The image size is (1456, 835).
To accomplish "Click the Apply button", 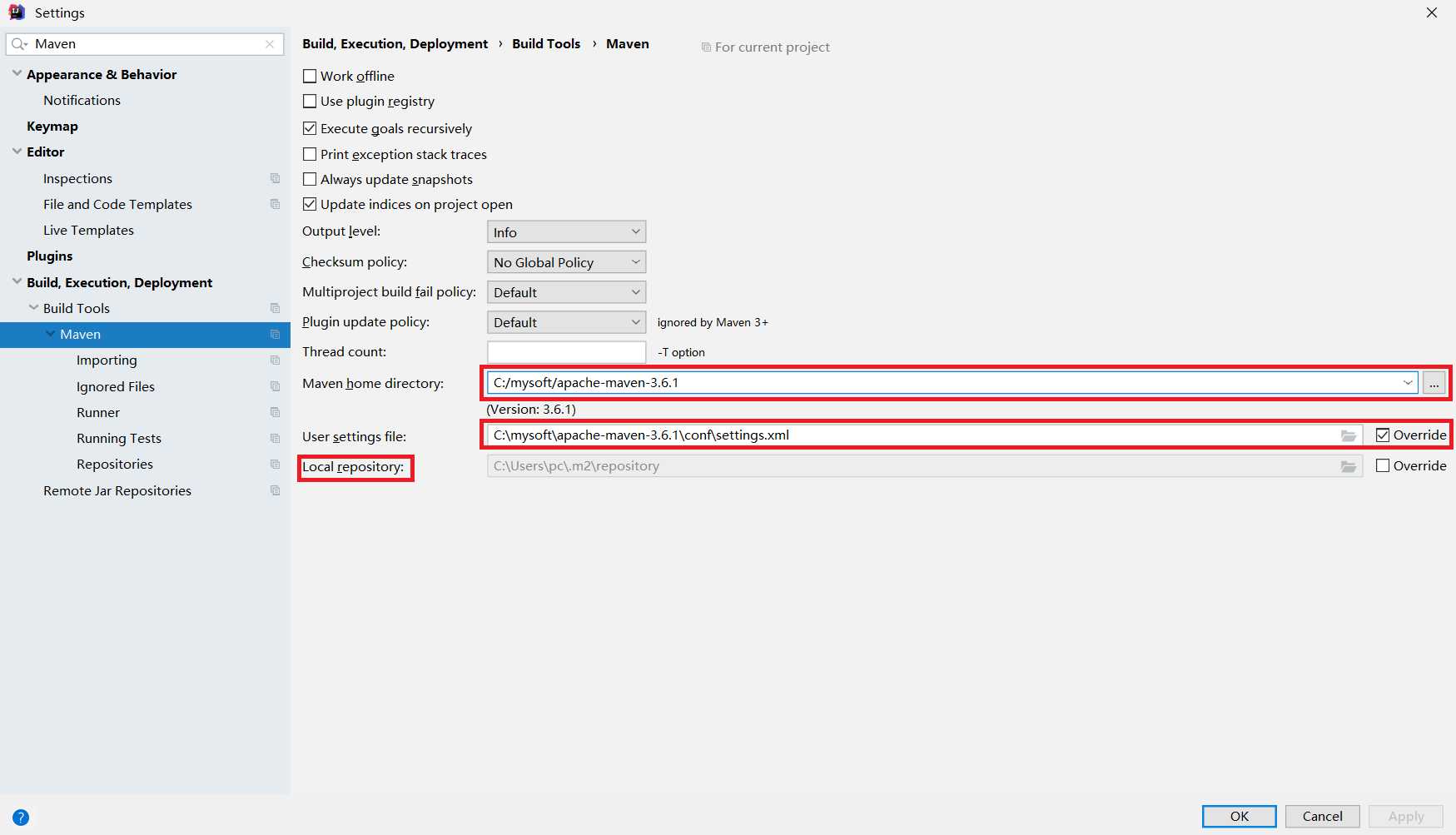I will [1405, 817].
